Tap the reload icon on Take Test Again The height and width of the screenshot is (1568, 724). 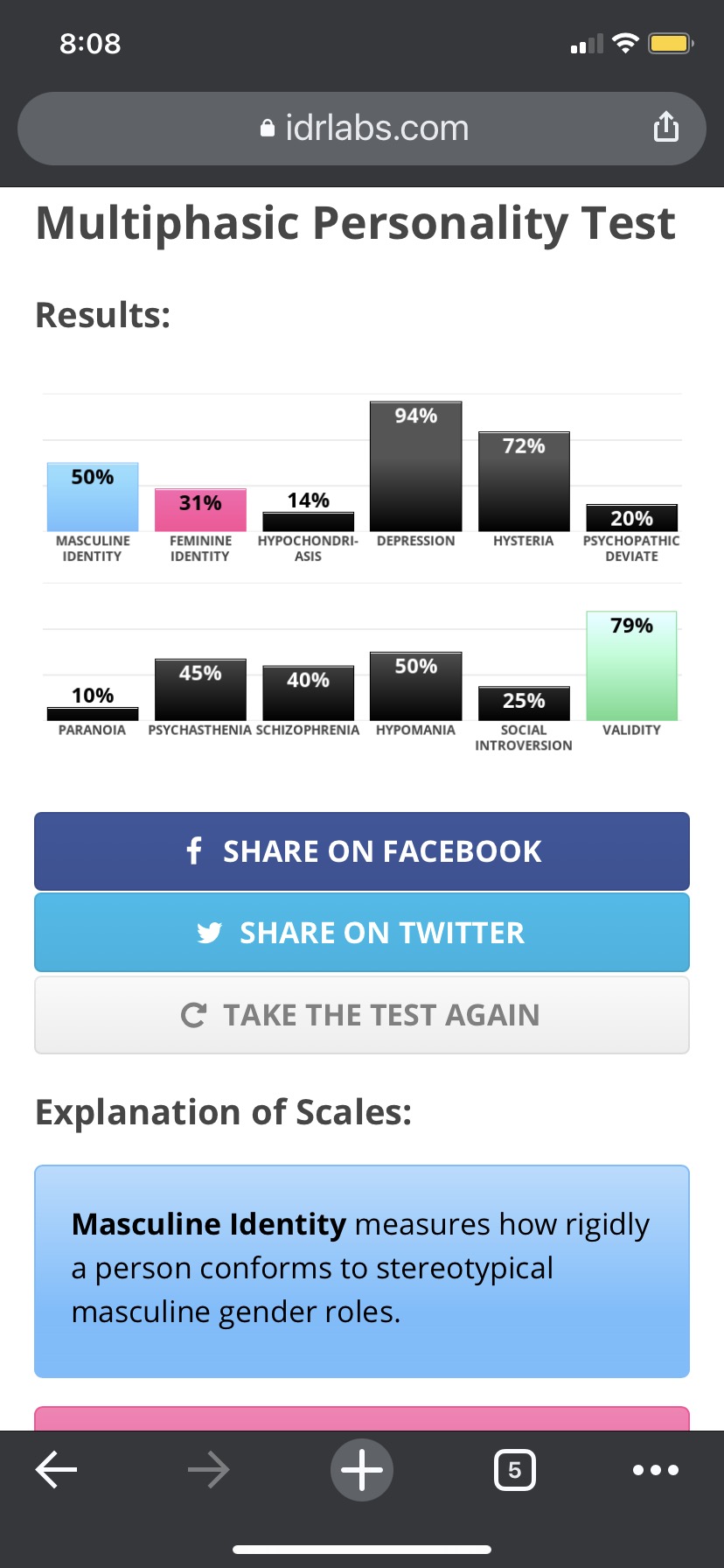(x=193, y=1015)
